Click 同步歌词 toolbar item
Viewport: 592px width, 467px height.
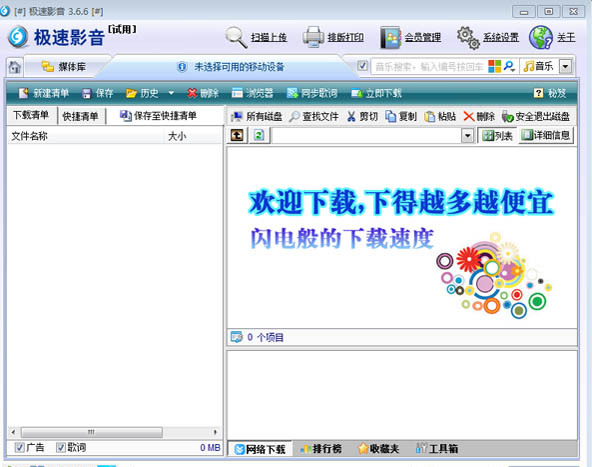(x=312, y=93)
